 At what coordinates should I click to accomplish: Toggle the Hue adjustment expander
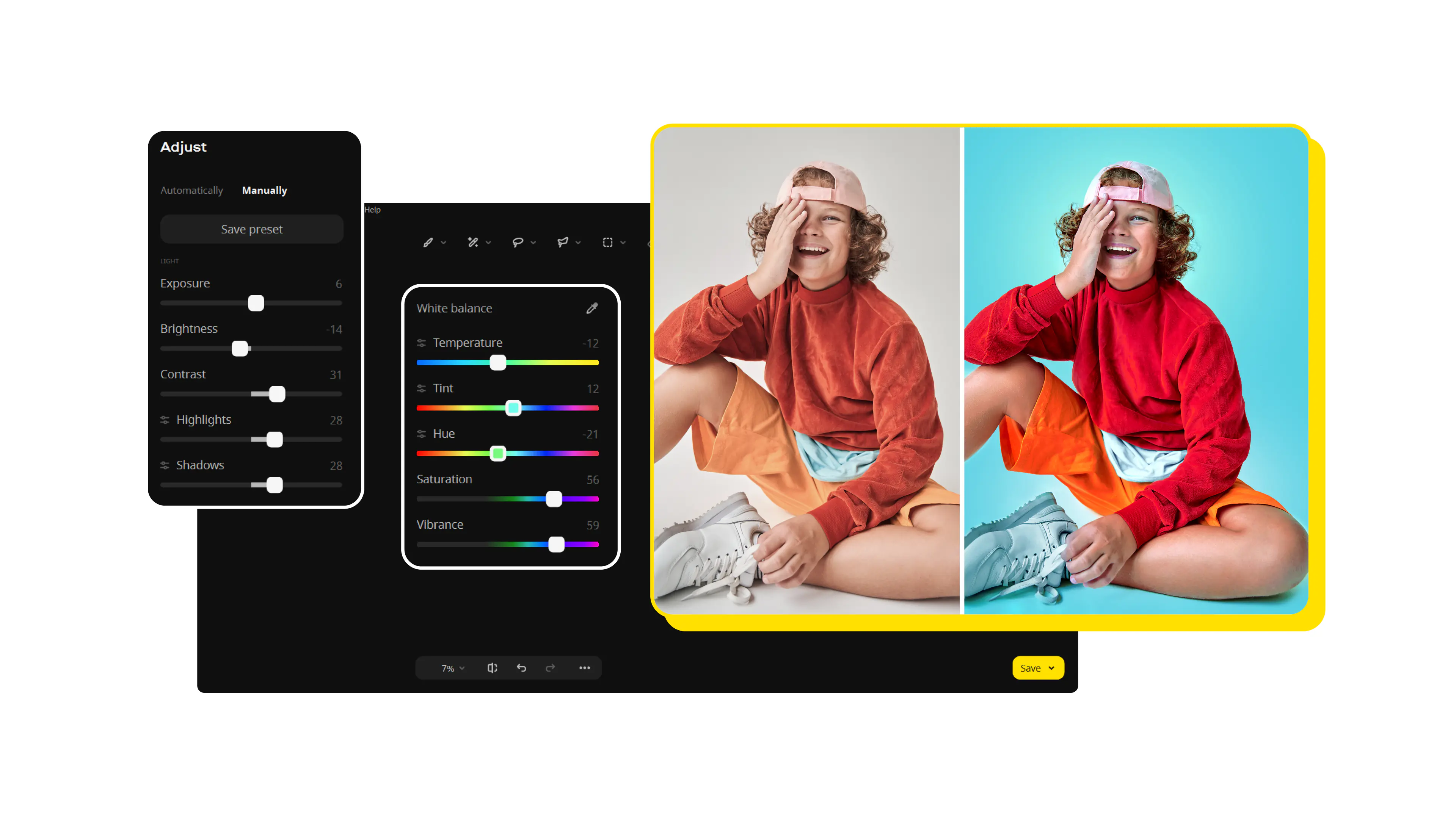click(422, 433)
